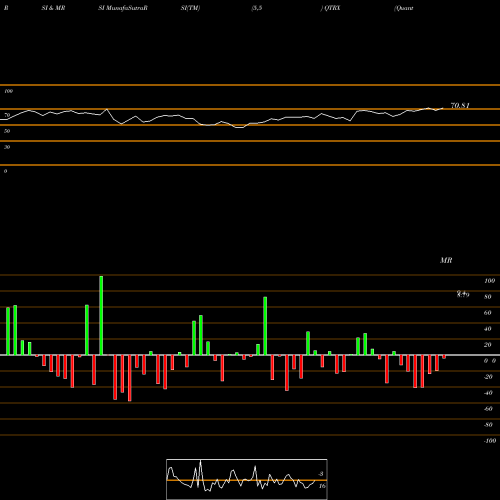Click the end of the white RSI line
The width and height of the screenshot is (500, 500).
coord(443,108)
